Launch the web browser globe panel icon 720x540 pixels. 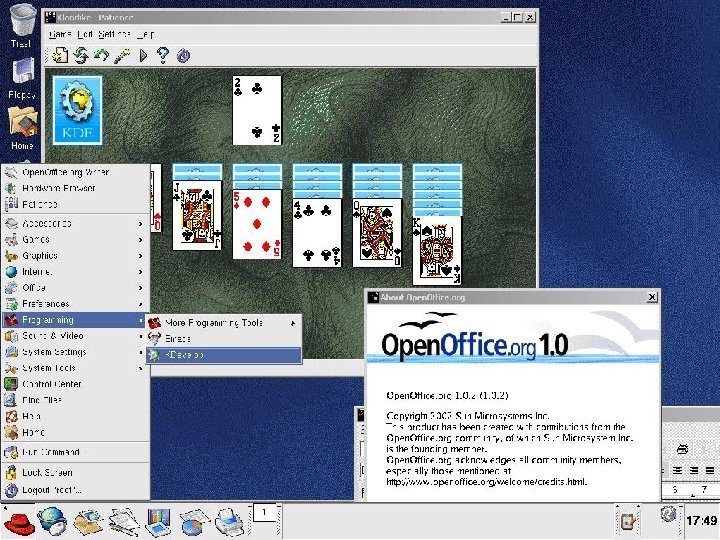pyautogui.click(x=52, y=522)
